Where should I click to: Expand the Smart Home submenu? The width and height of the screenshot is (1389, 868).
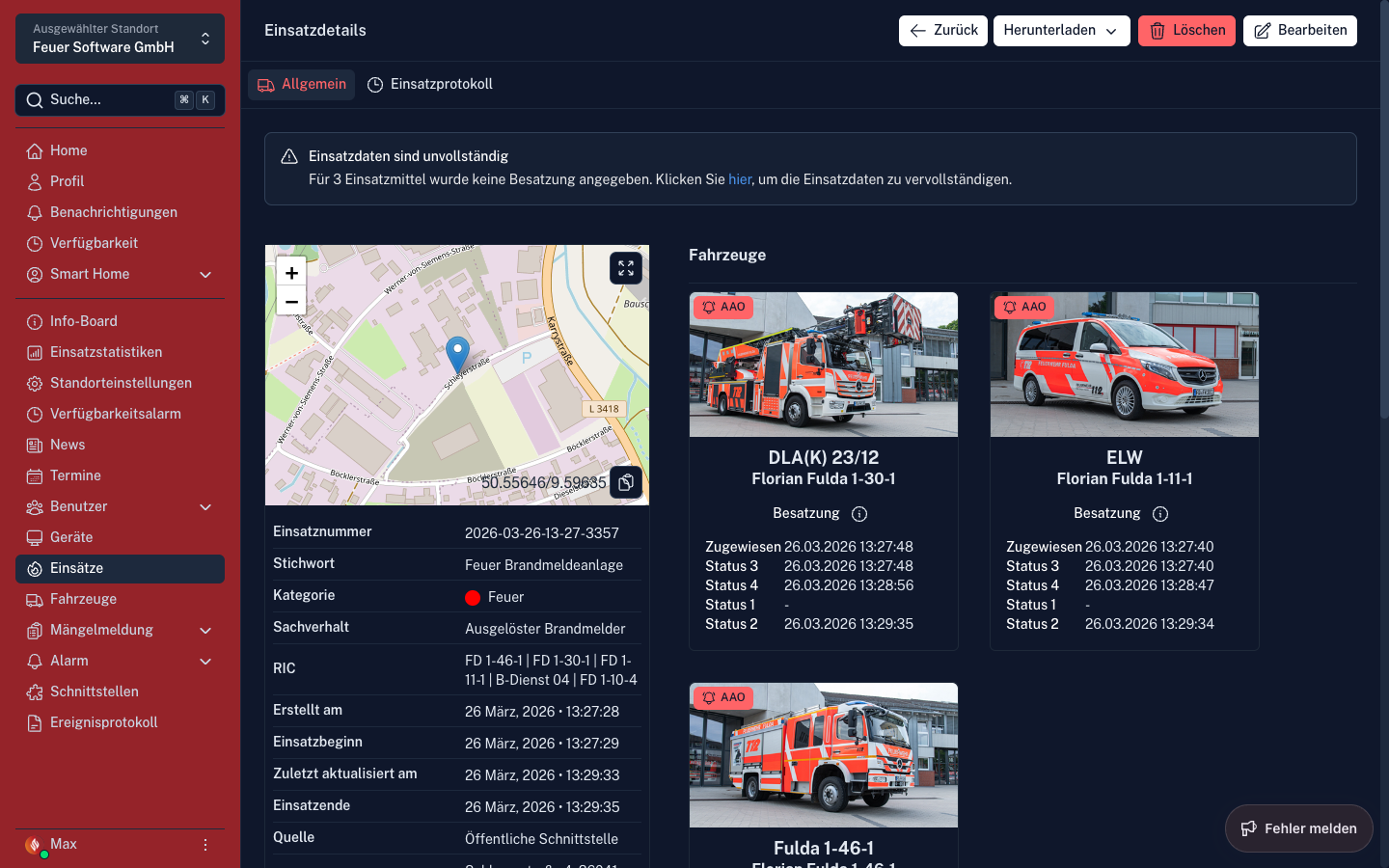point(205,275)
